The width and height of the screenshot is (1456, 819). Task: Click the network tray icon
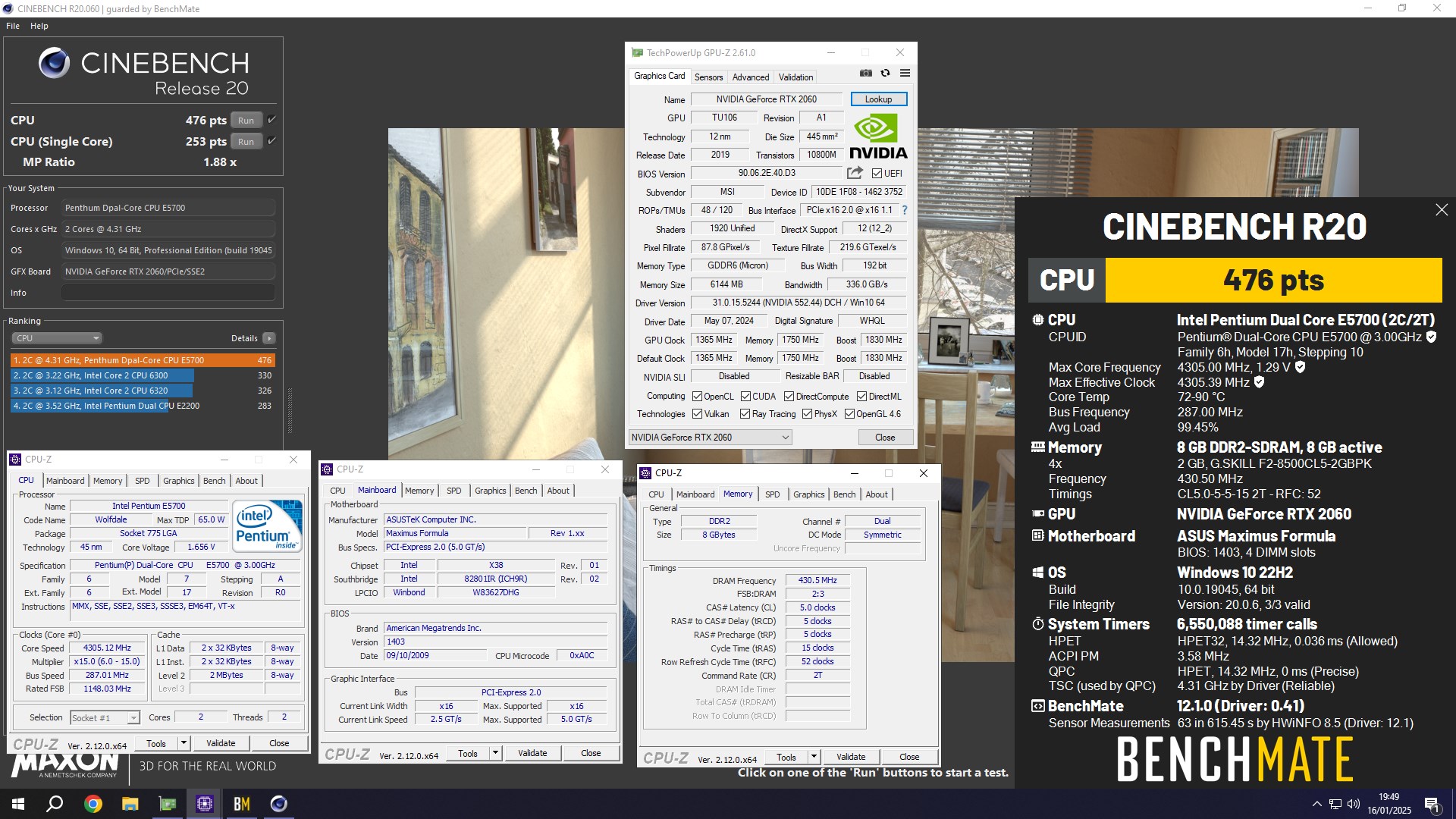tap(1335, 804)
